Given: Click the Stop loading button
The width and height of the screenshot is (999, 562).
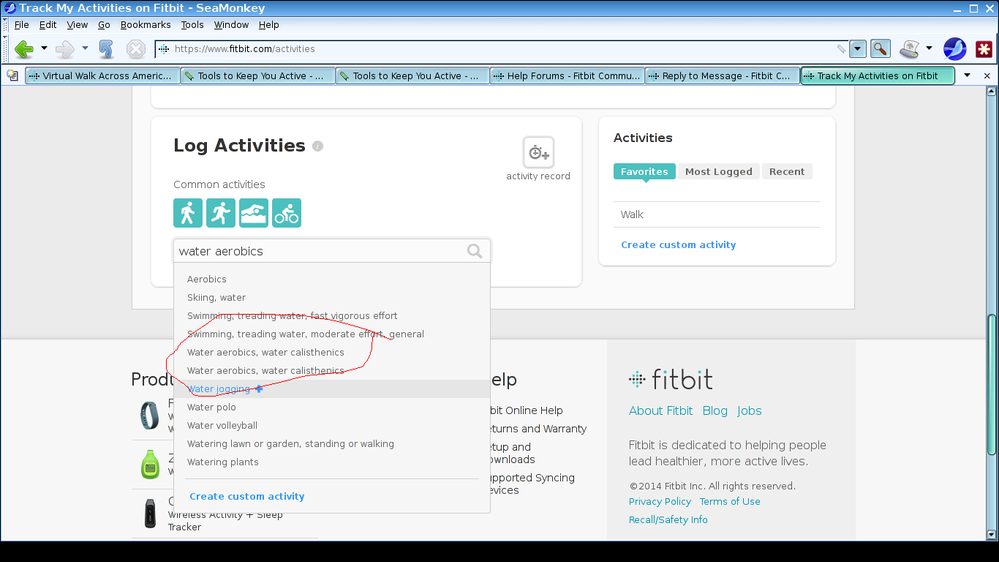Looking at the screenshot, I should click(136, 49).
